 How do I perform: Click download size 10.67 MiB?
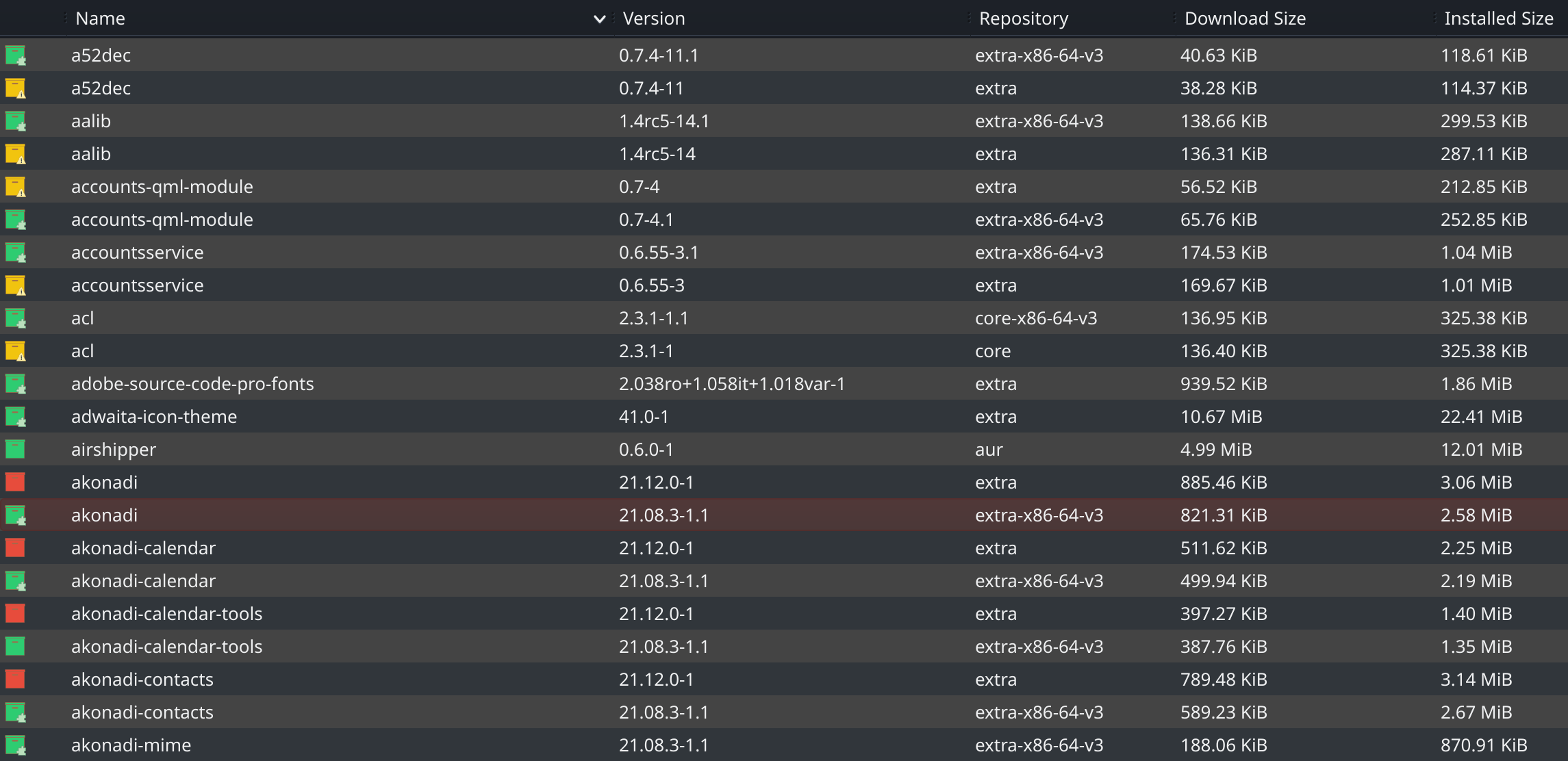click(x=1222, y=417)
